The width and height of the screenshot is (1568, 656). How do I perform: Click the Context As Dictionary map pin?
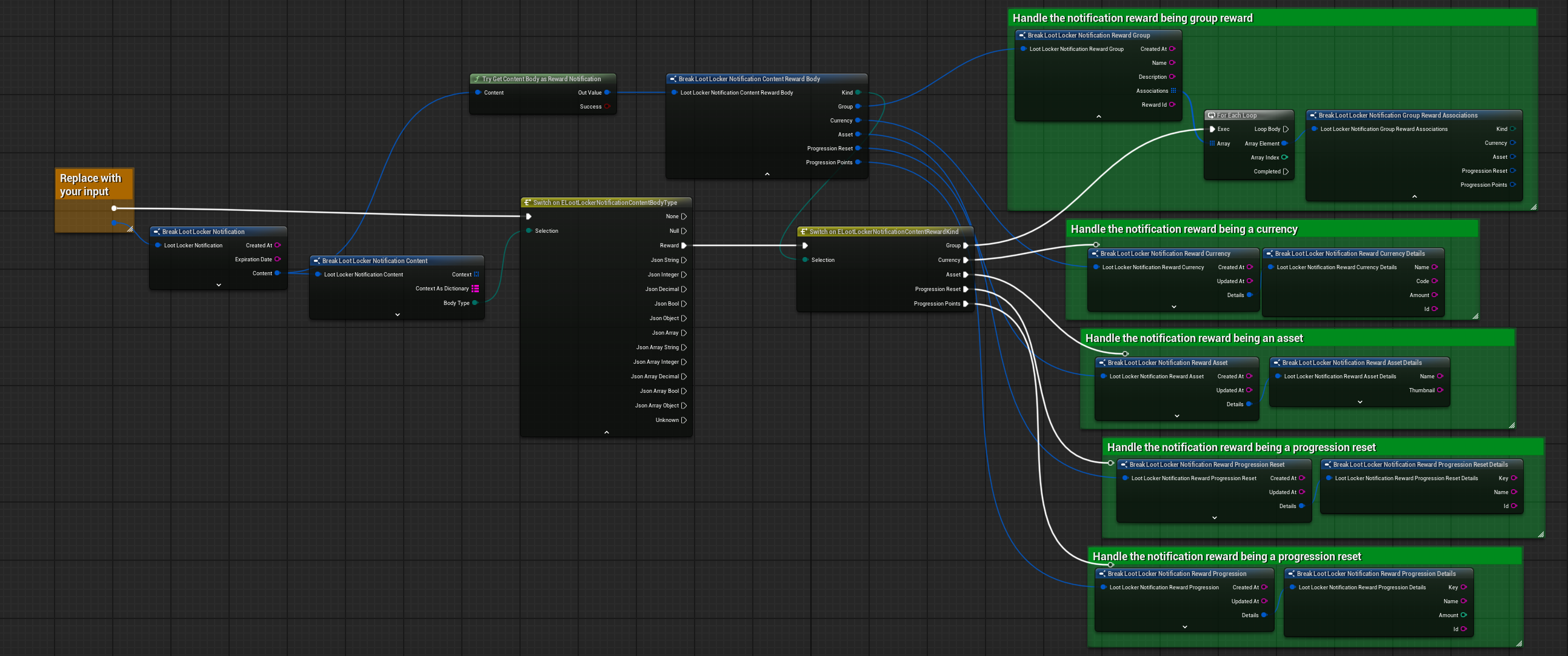475,289
